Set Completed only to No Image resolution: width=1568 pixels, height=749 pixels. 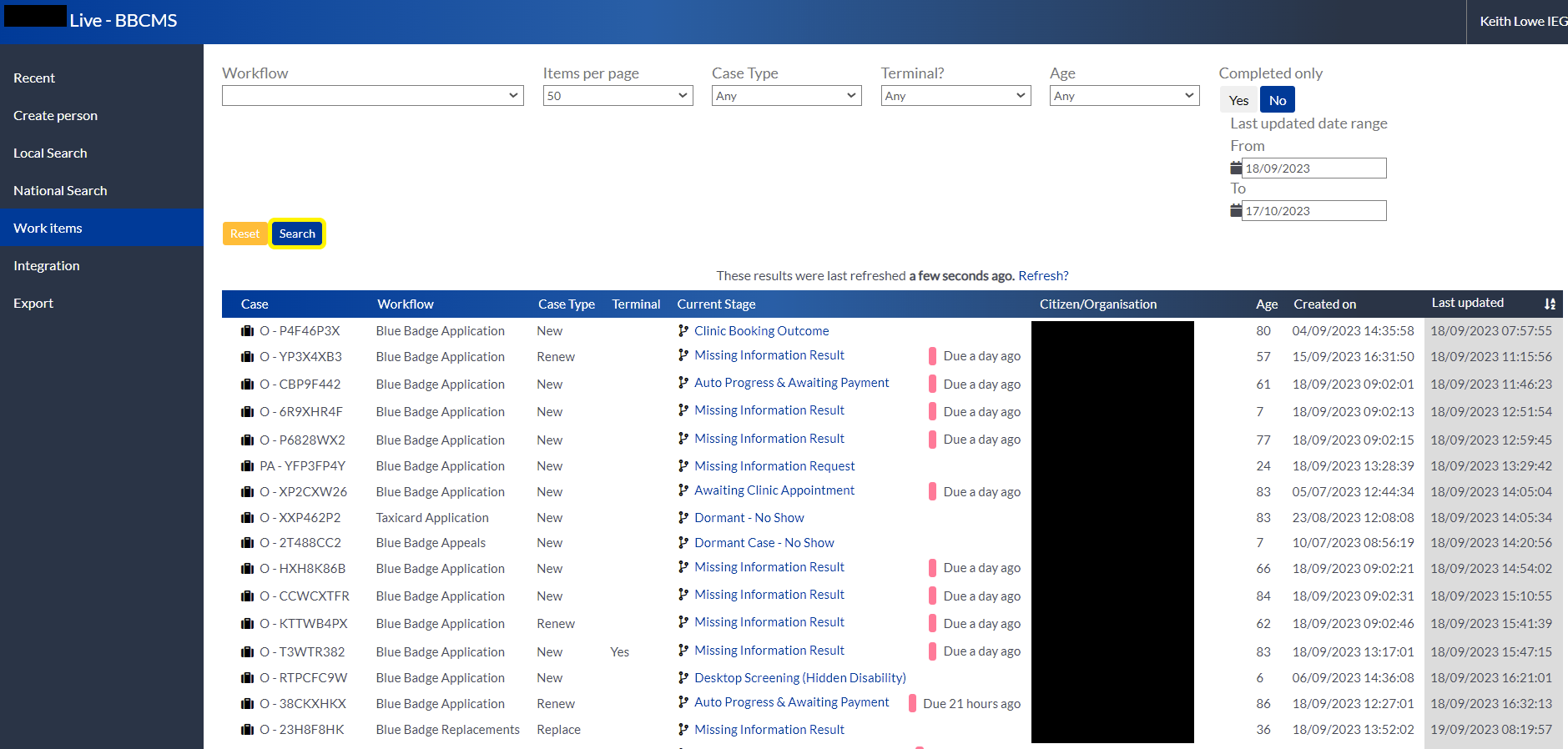pyautogui.click(x=1277, y=100)
